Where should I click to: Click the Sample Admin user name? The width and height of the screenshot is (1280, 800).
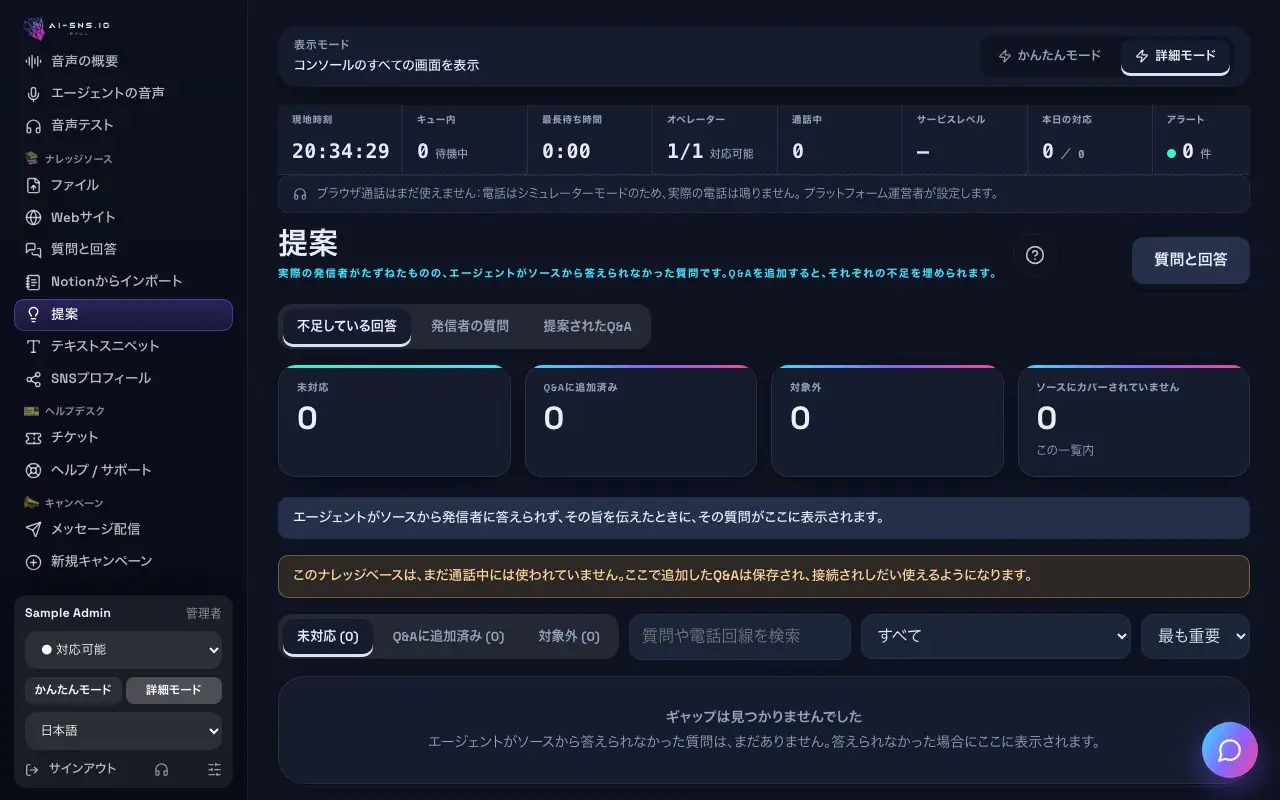click(68, 613)
